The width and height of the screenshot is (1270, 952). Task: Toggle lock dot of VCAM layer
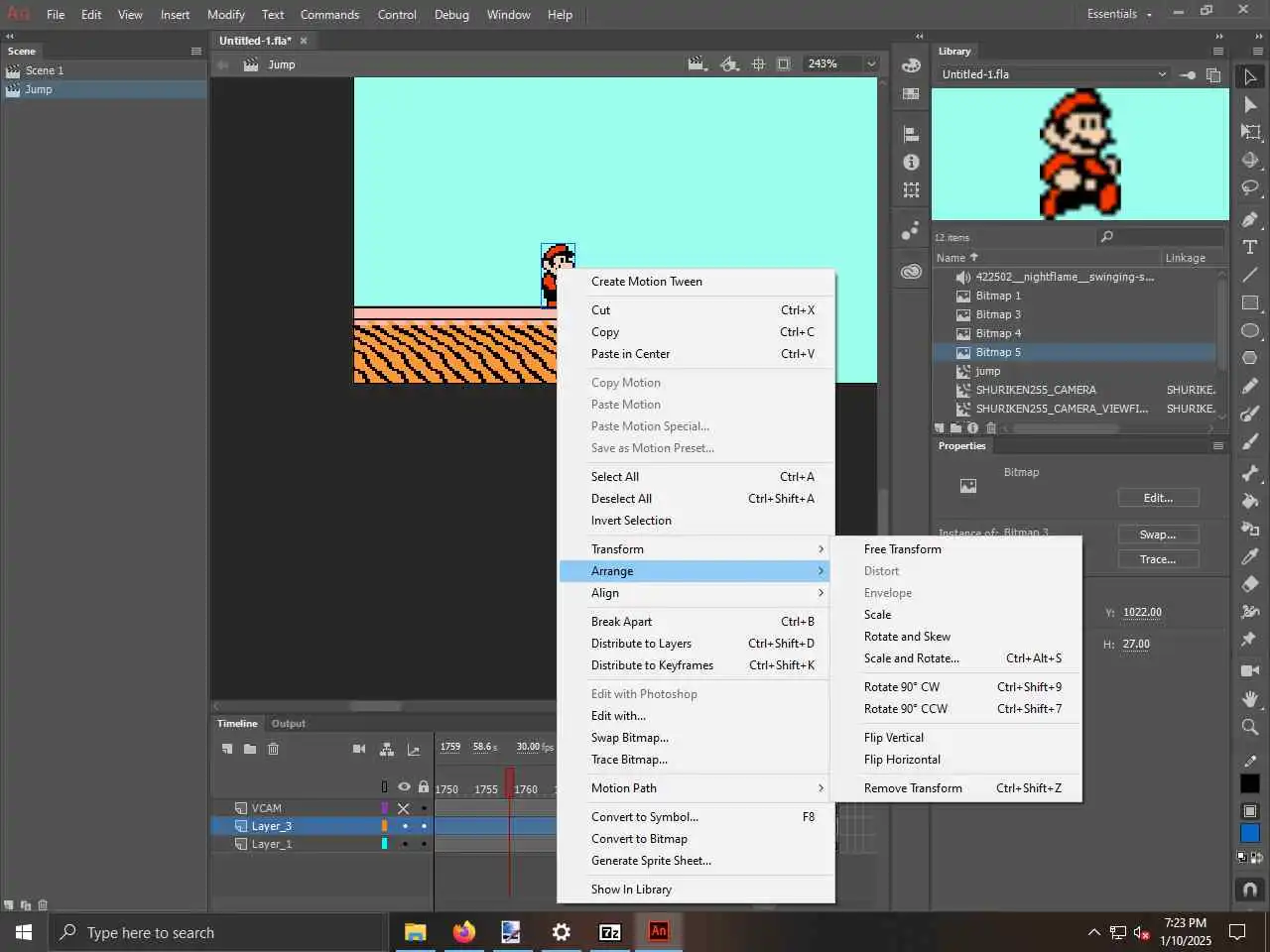pyautogui.click(x=424, y=808)
